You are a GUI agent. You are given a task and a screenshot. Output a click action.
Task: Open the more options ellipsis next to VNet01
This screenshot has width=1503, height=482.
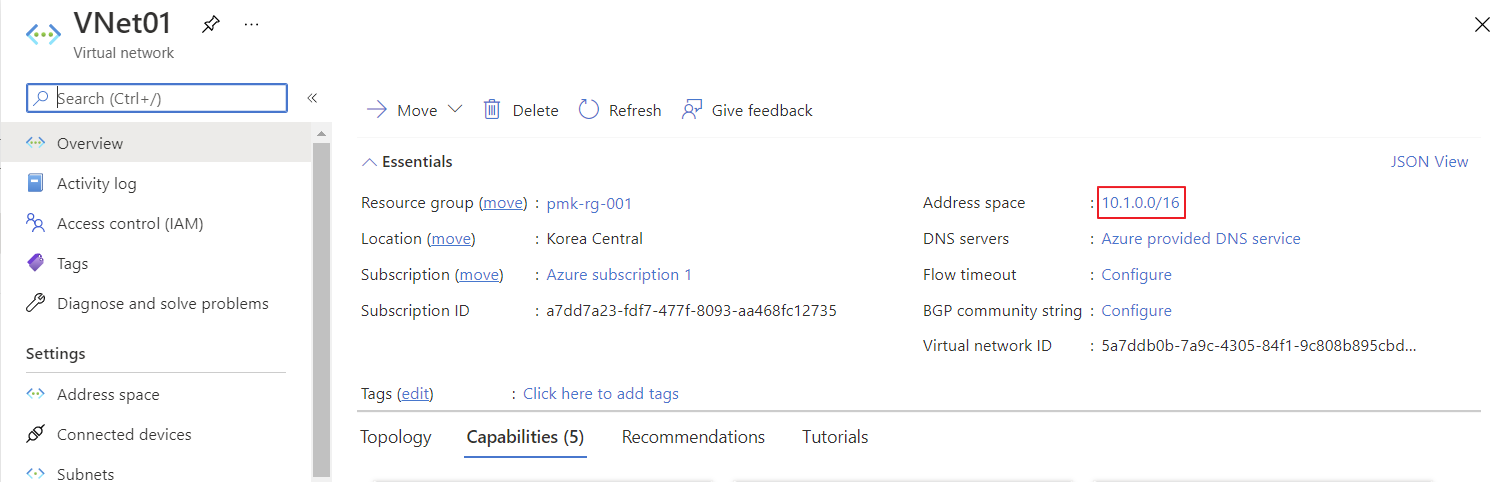pos(252,23)
